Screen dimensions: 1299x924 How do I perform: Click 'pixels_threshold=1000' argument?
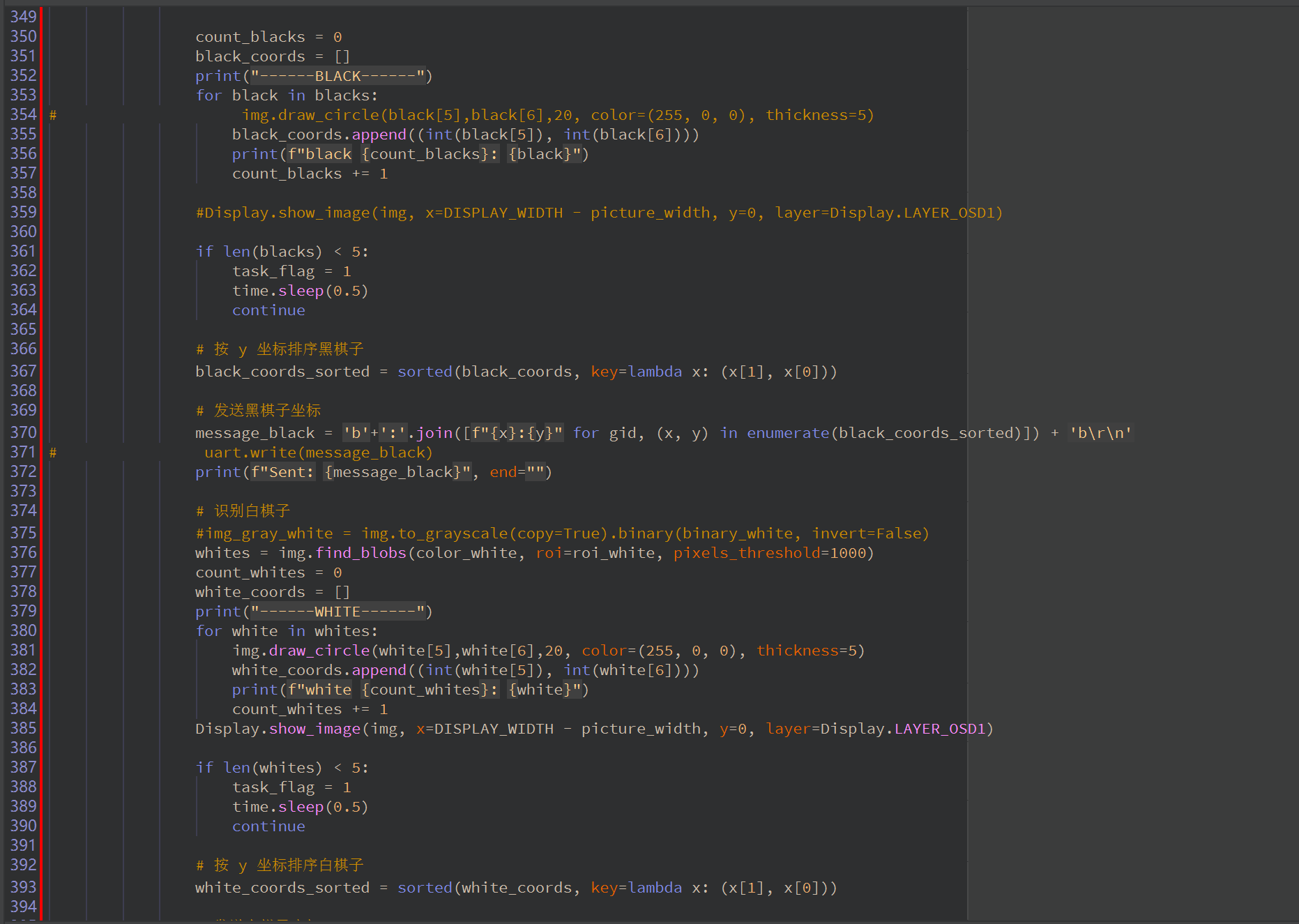pyautogui.click(x=769, y=553)
